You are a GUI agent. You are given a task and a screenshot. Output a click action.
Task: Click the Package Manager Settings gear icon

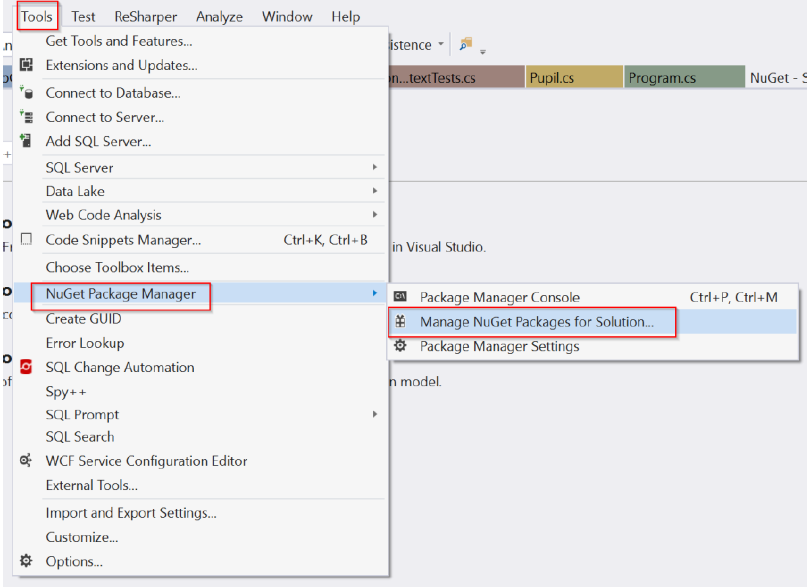(400, 346)
